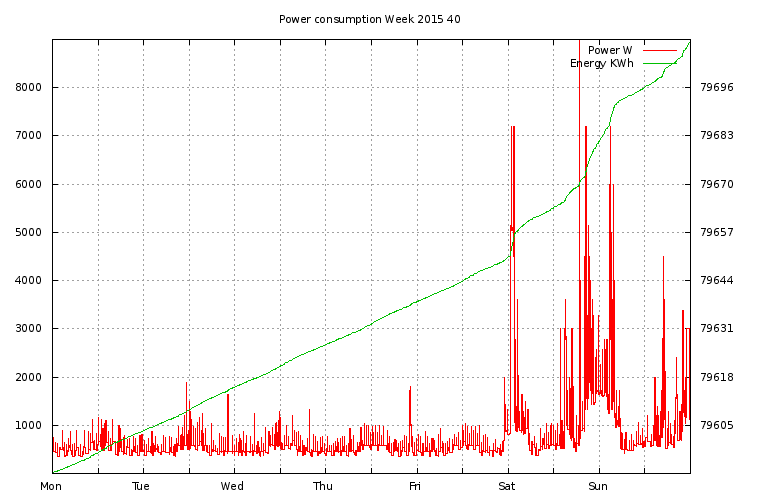Click the right axis value 79670
This screenshot has width=768, height=500.
717,185
